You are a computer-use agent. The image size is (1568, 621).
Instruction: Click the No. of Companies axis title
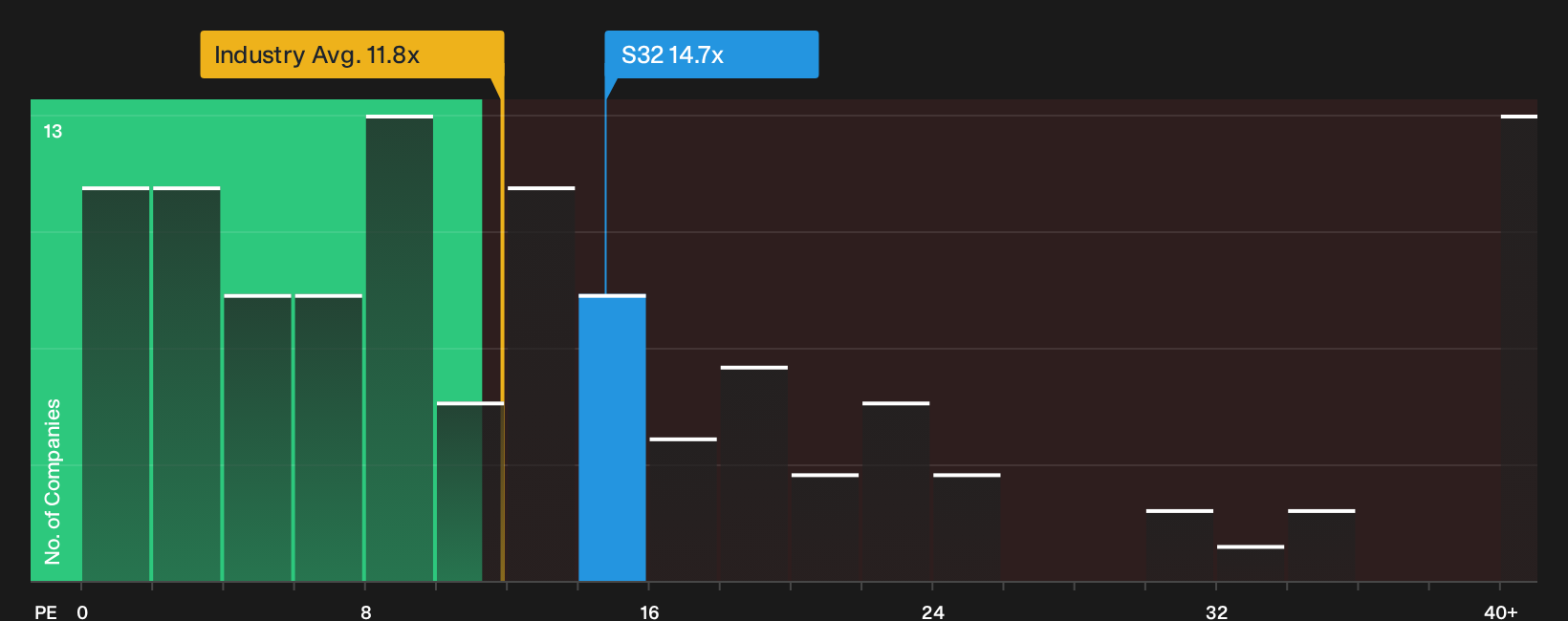53,482
